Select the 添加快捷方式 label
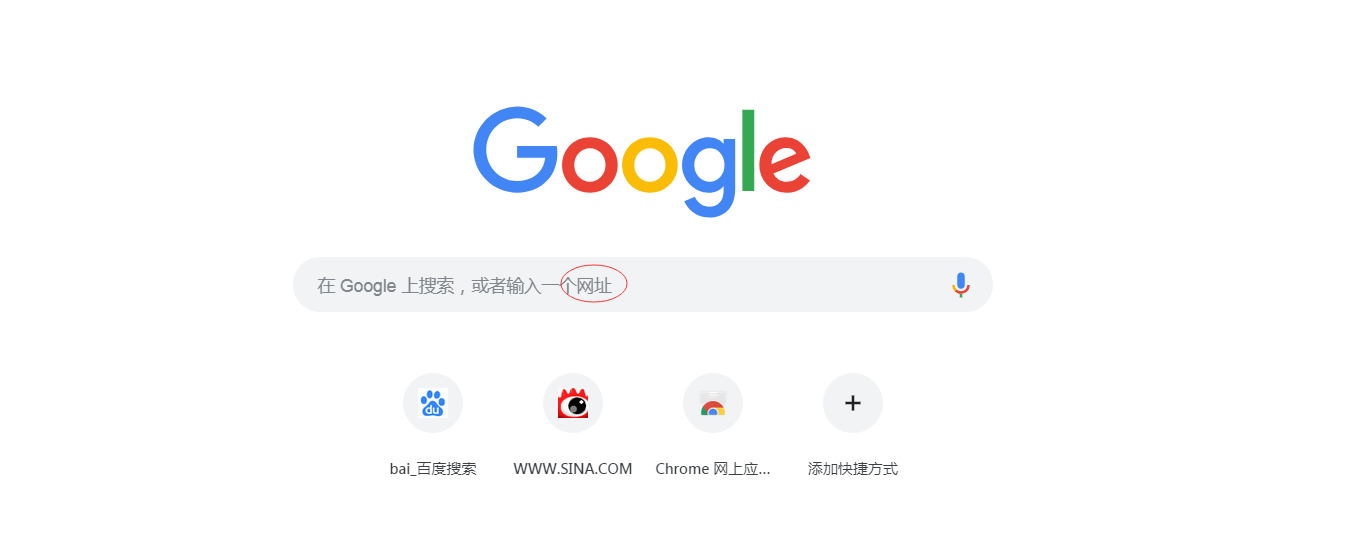1370x540 pixels. (853, 469)
